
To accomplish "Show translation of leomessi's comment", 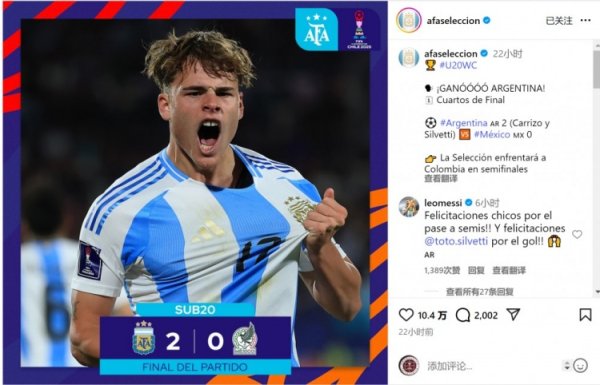I will click(x=509, y=270).
